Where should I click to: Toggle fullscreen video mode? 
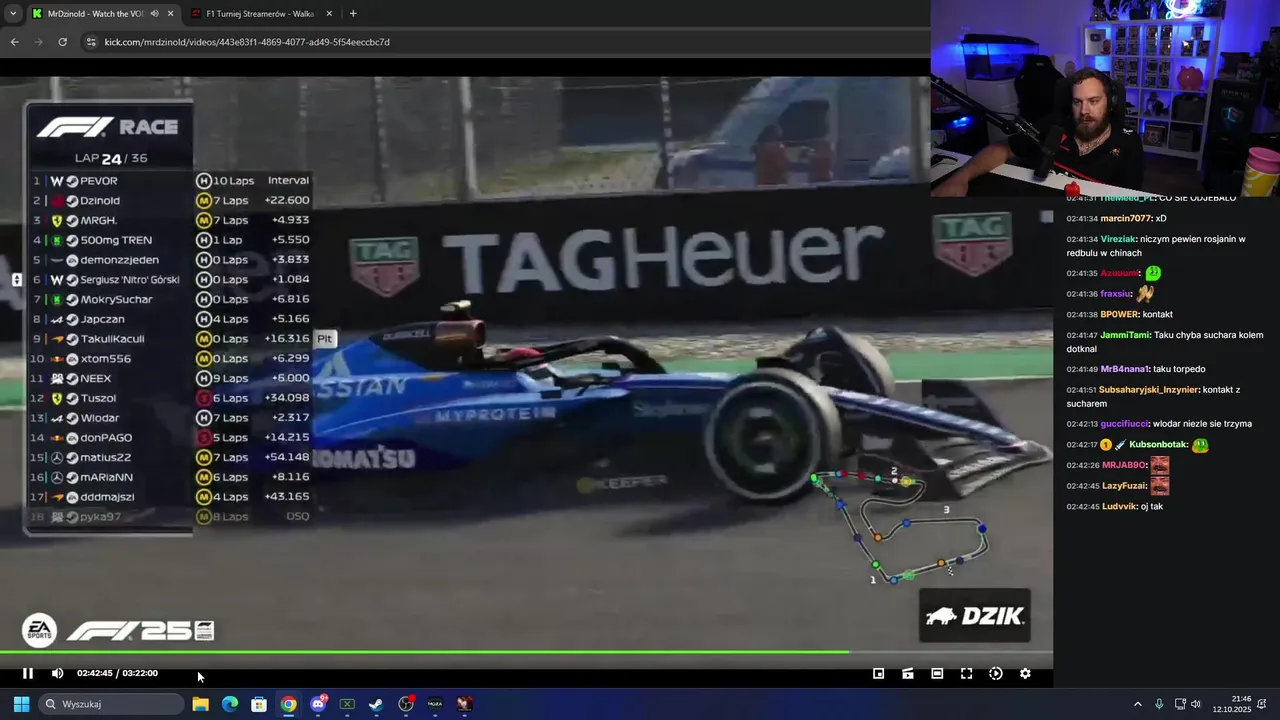pos(966,673)
